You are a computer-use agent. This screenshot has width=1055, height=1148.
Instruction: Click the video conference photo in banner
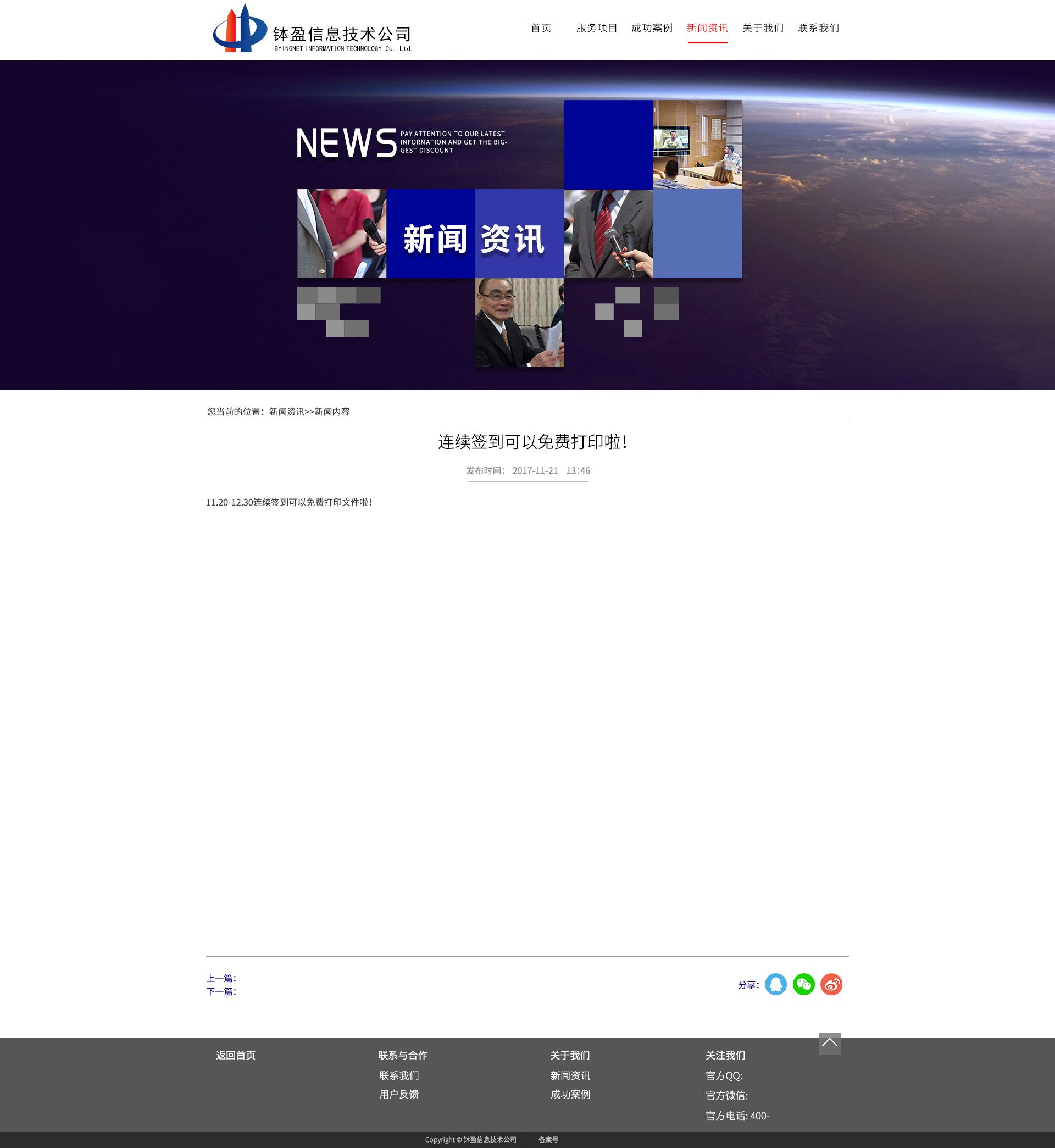(697, 145)
